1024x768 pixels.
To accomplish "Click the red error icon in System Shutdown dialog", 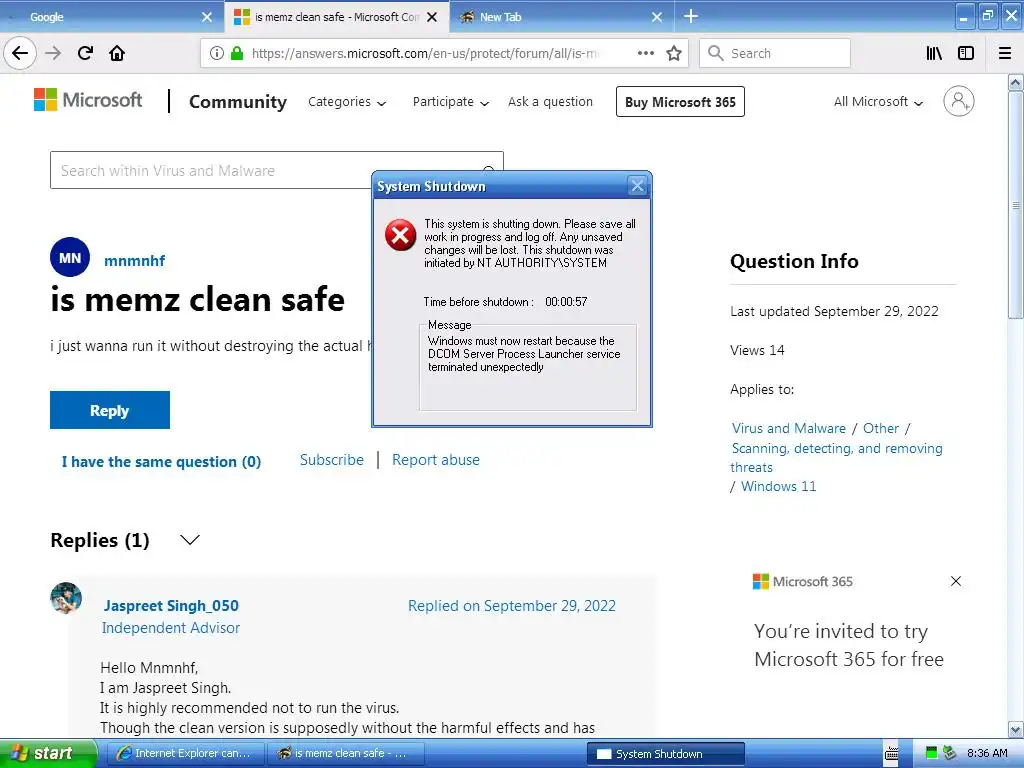I will tap(400, 235).
